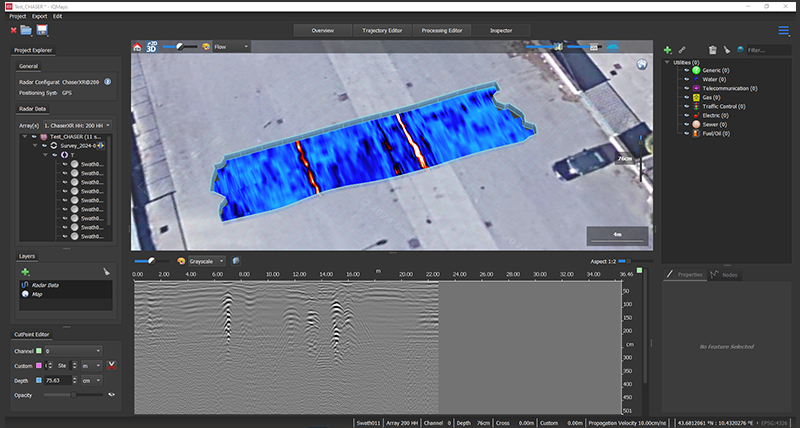
Task: Open the Grayscale color palette dropdown
Action: [206, 261]
